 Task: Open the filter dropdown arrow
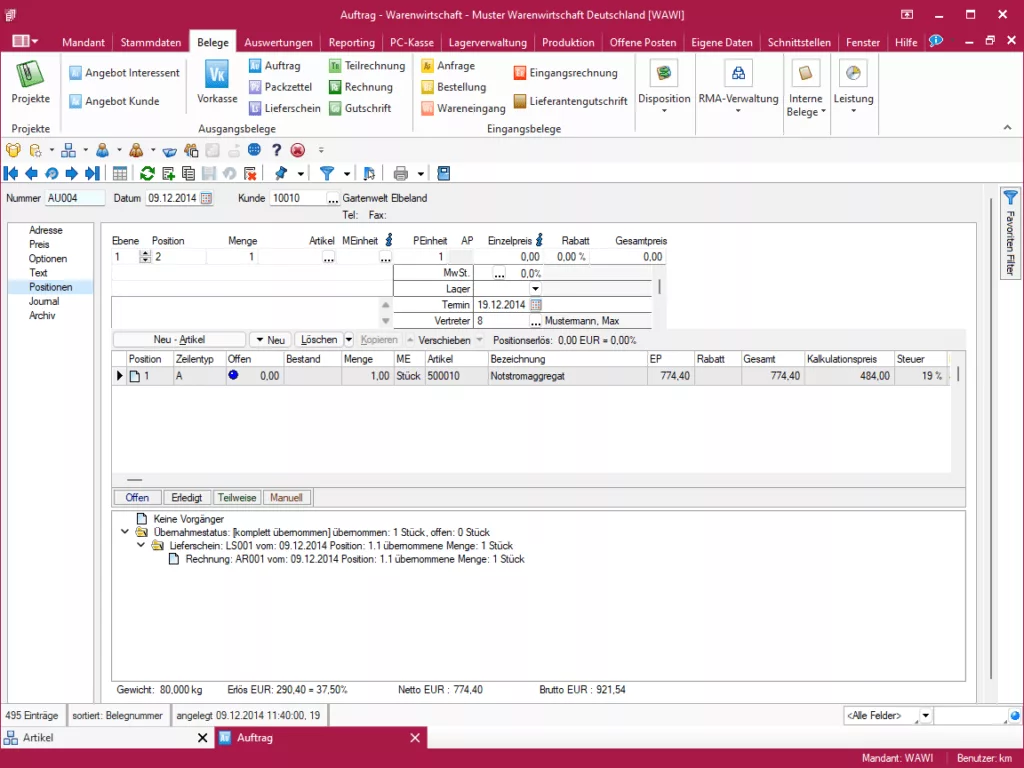point(347,173)
